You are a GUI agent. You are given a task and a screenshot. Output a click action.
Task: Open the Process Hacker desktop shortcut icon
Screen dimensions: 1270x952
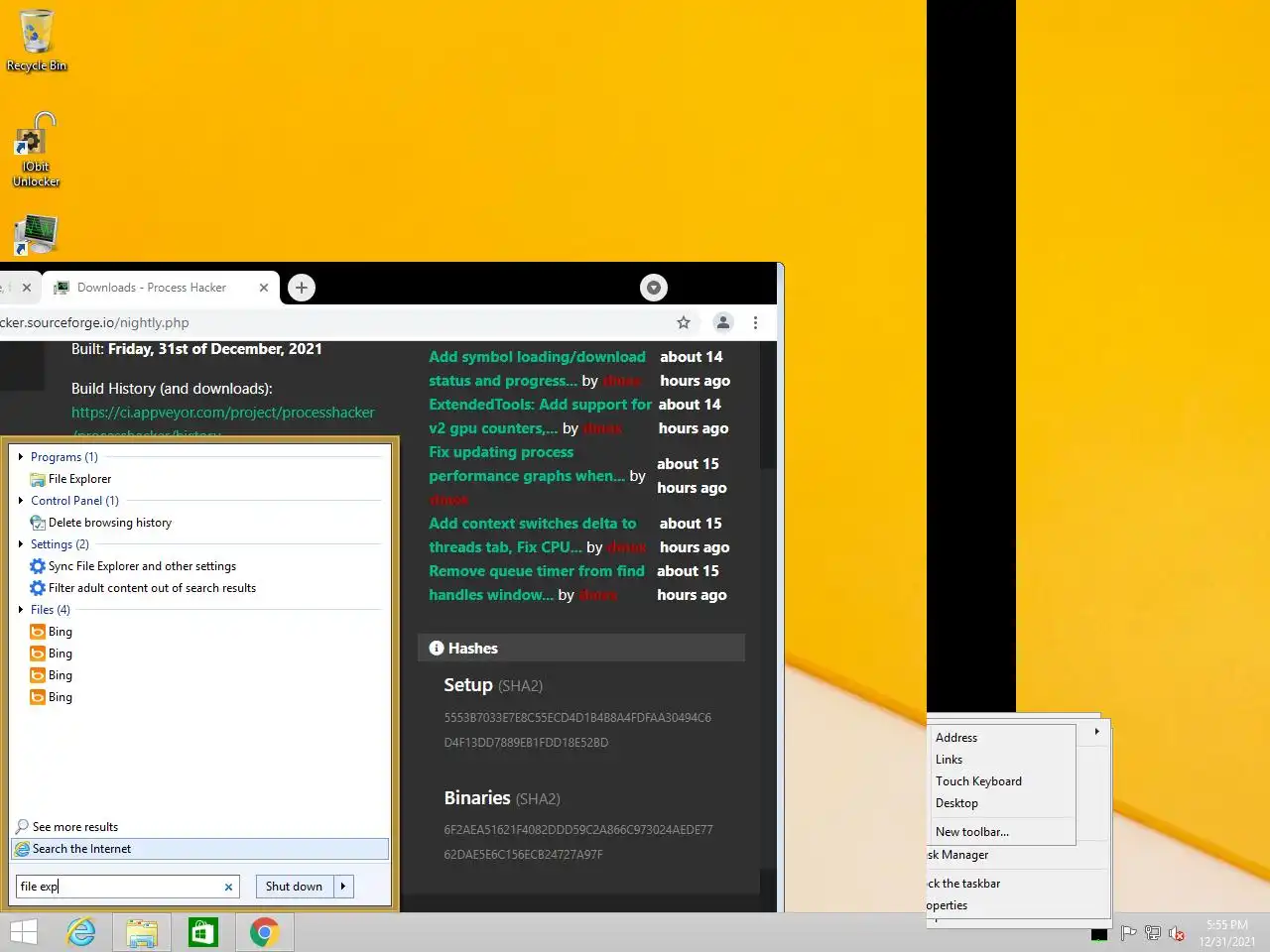pos(37,235)
